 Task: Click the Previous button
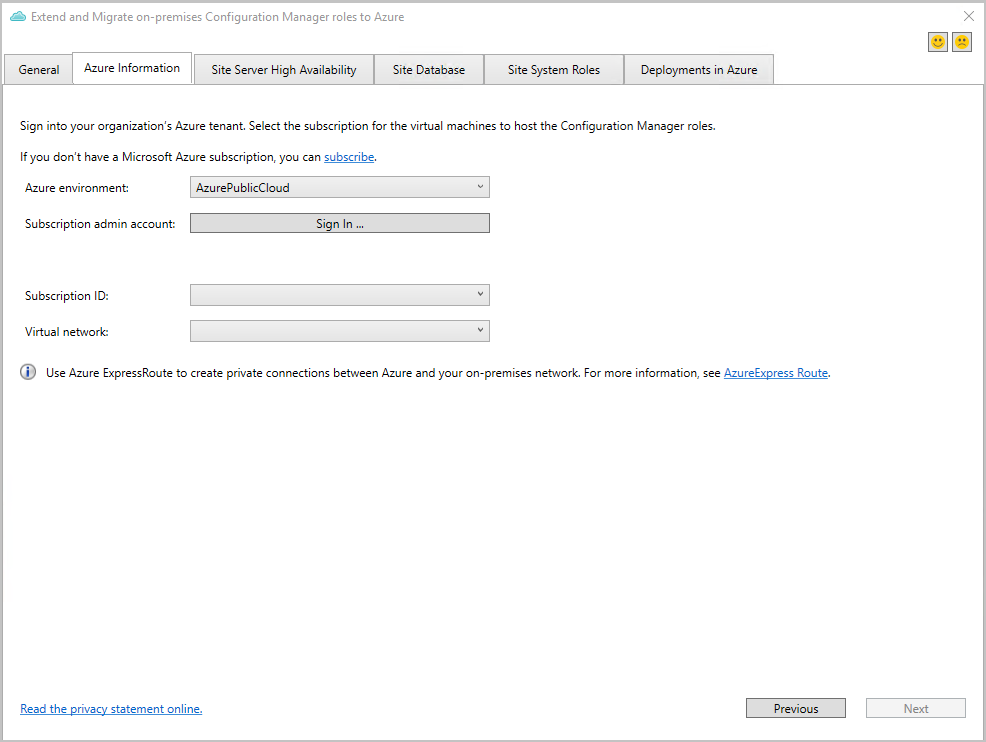pos(795,707)
